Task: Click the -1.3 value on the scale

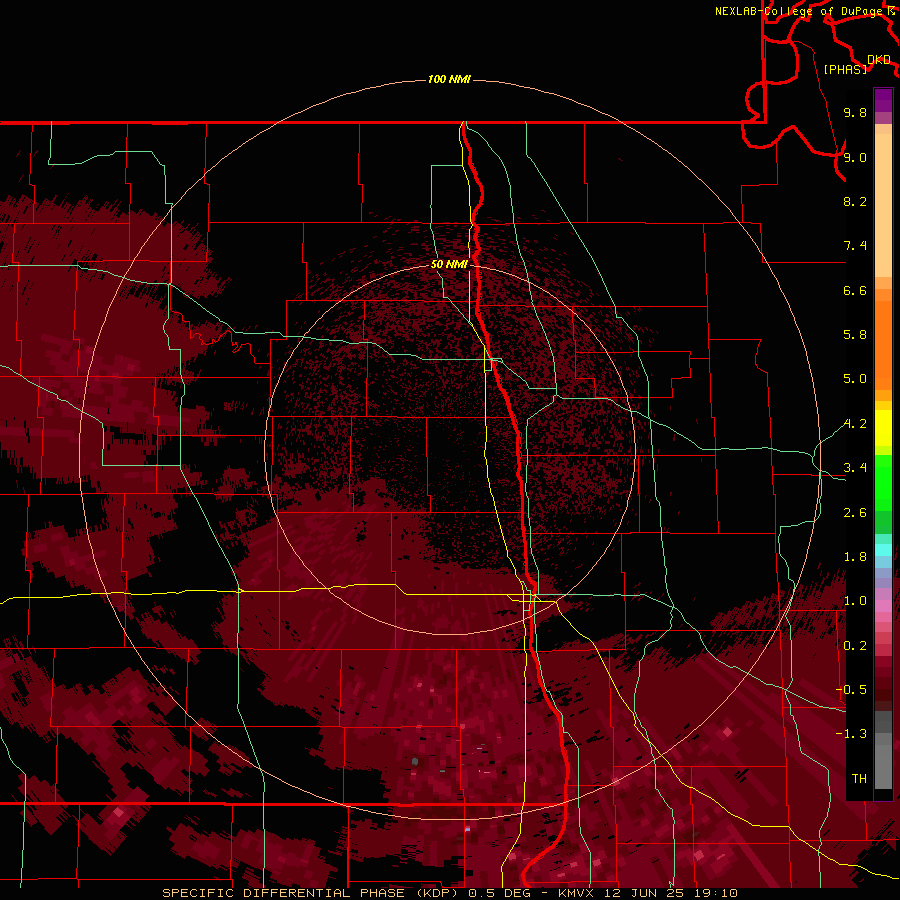Action: (851, 734)
